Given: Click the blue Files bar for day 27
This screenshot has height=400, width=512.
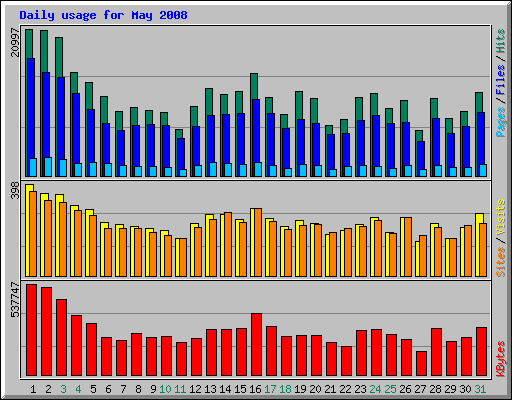Looking at the screenshot, I should tap(421, 155).
